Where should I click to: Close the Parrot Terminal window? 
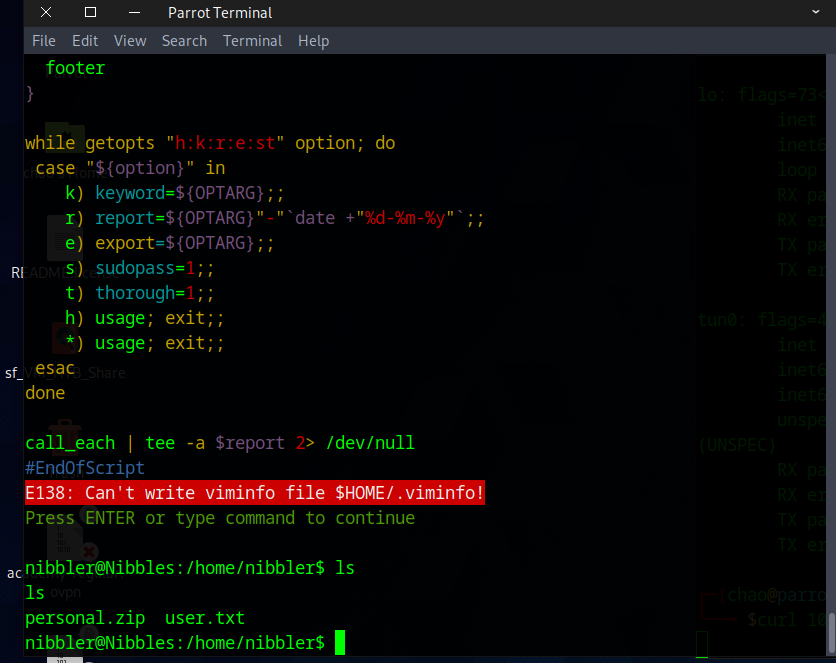pos(46,13)
